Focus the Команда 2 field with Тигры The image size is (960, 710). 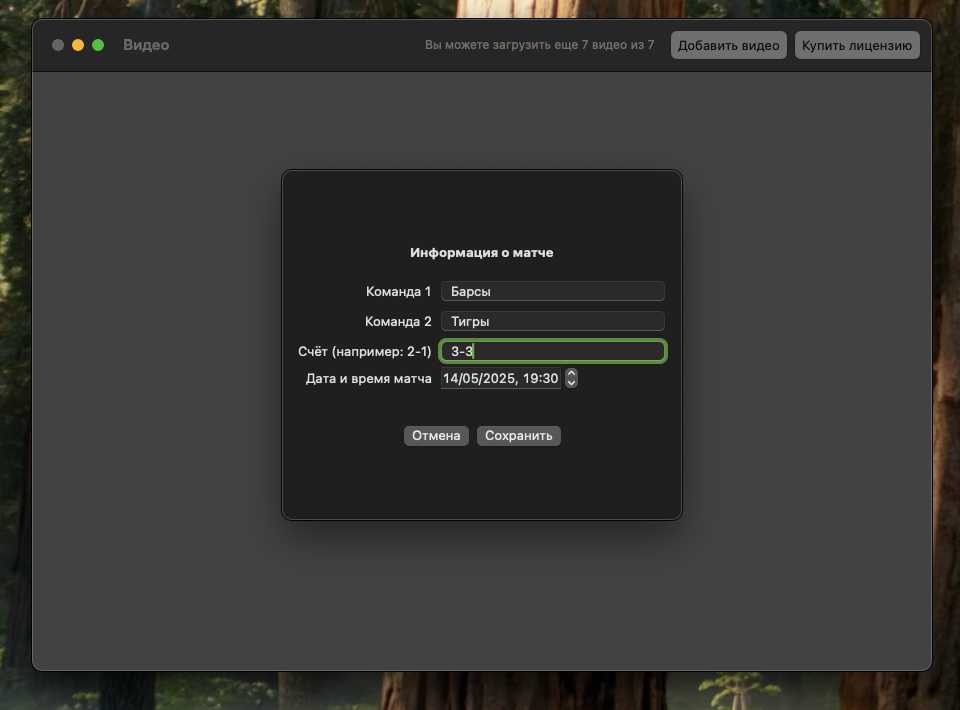tap(552, 321)
